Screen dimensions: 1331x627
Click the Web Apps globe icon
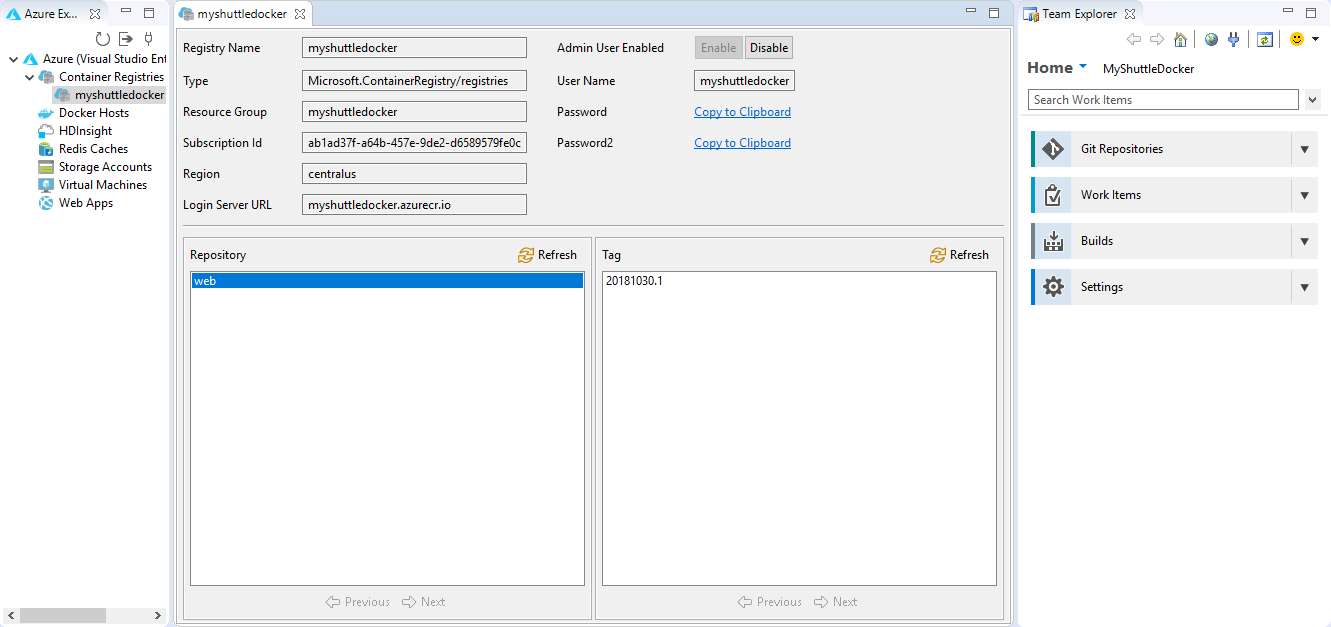(x=46, y=203)
